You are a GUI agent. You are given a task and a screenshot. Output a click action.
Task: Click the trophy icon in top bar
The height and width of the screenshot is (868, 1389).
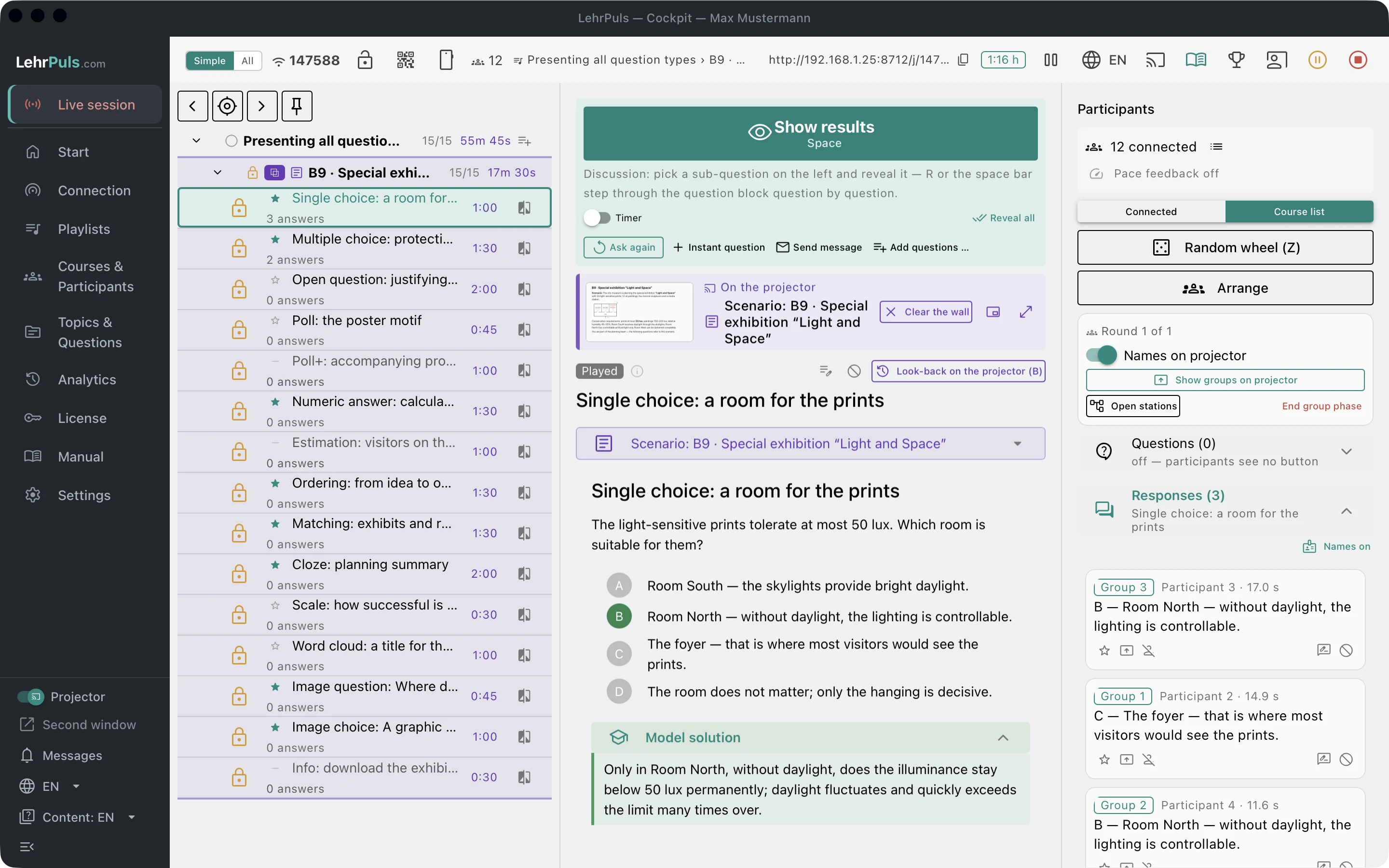1236,60
